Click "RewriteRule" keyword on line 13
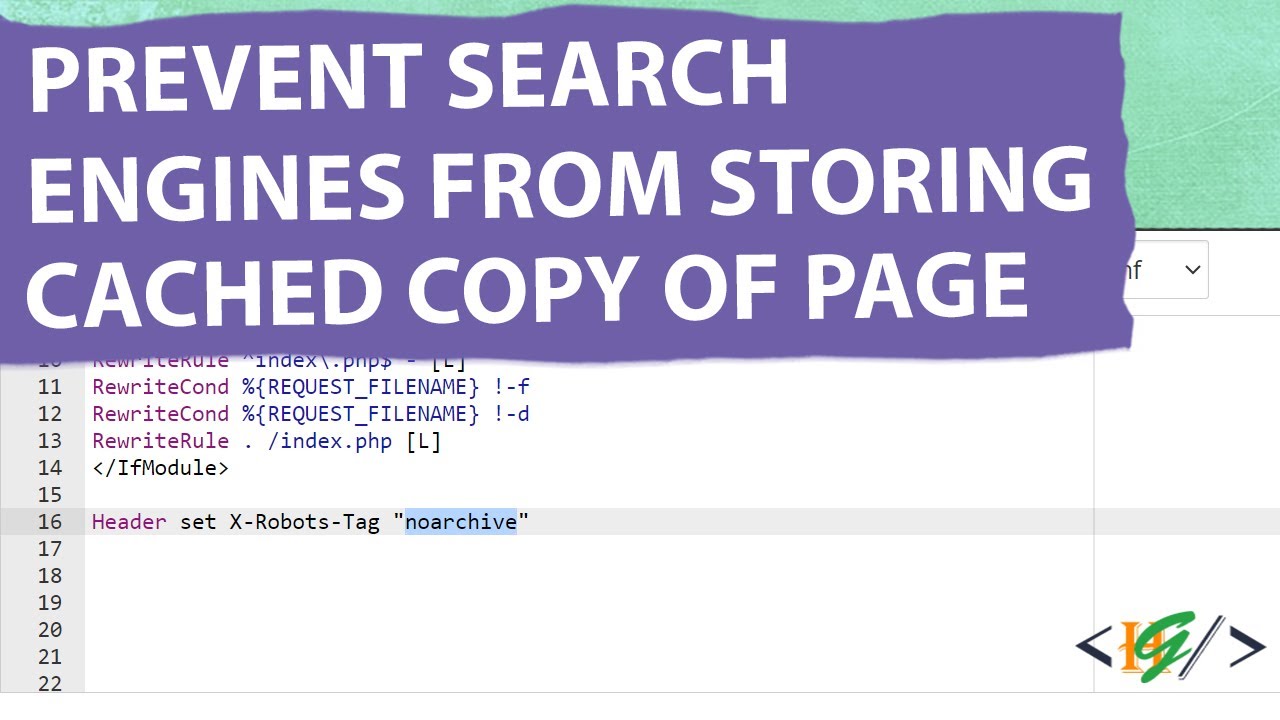Screen dimensions: 1280x720 [x=160, y=441]
